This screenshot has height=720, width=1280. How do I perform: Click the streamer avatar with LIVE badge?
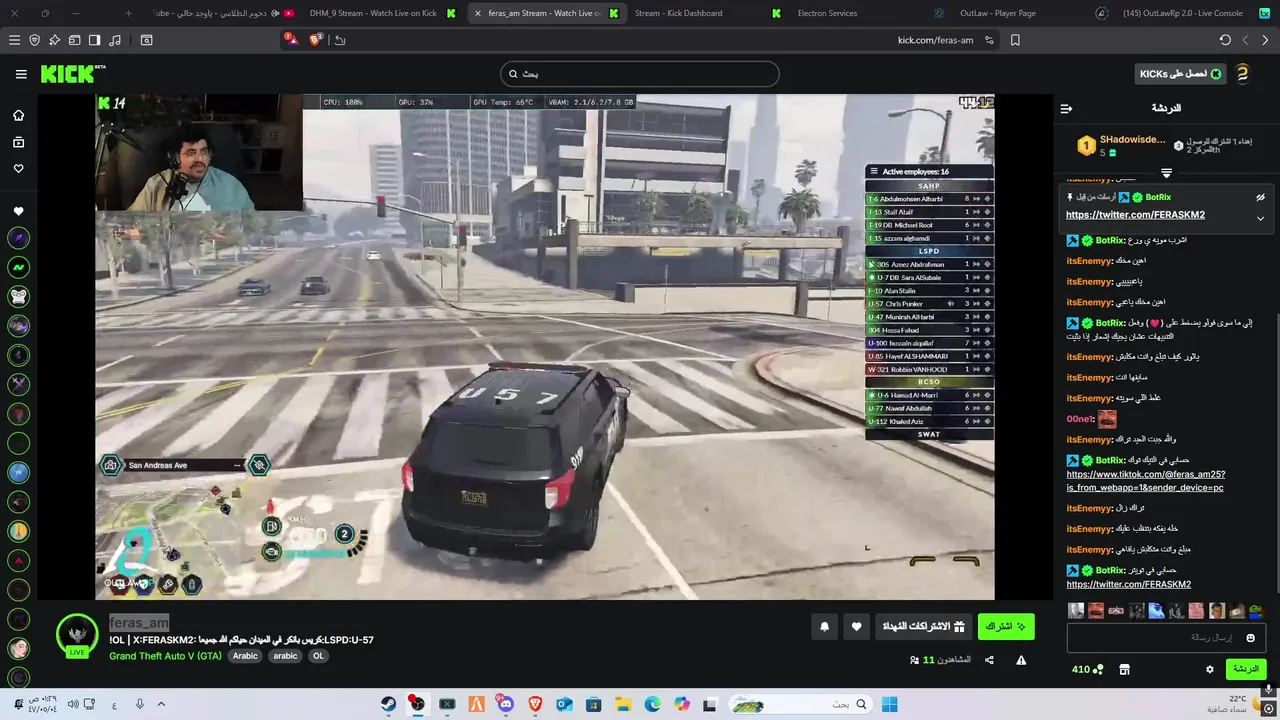[x=77, y=635]
